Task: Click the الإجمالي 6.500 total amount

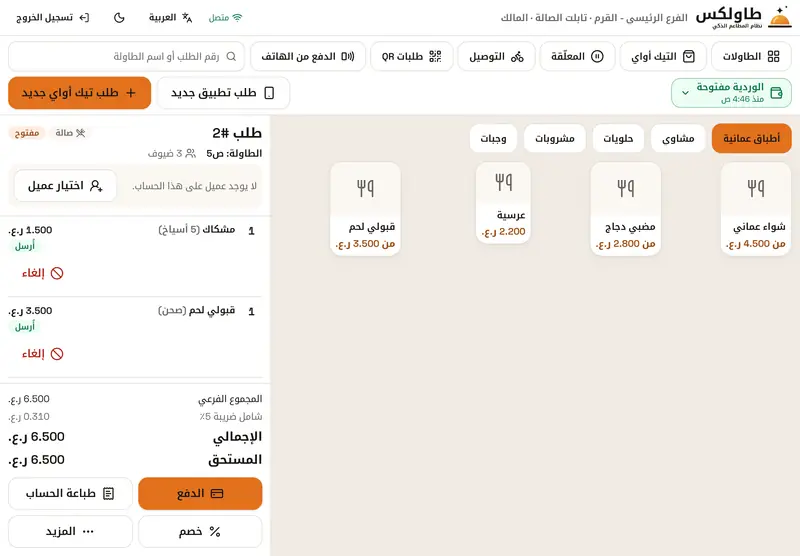Action: tap(37, 437)
